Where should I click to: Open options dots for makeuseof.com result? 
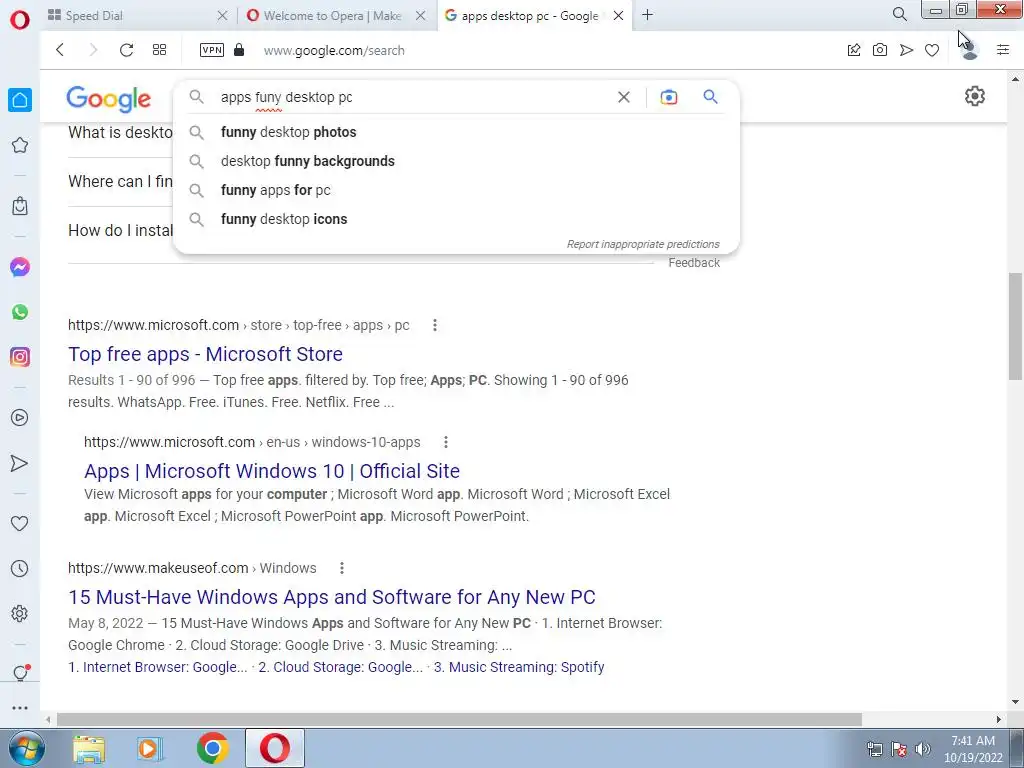tap(342, 568)
